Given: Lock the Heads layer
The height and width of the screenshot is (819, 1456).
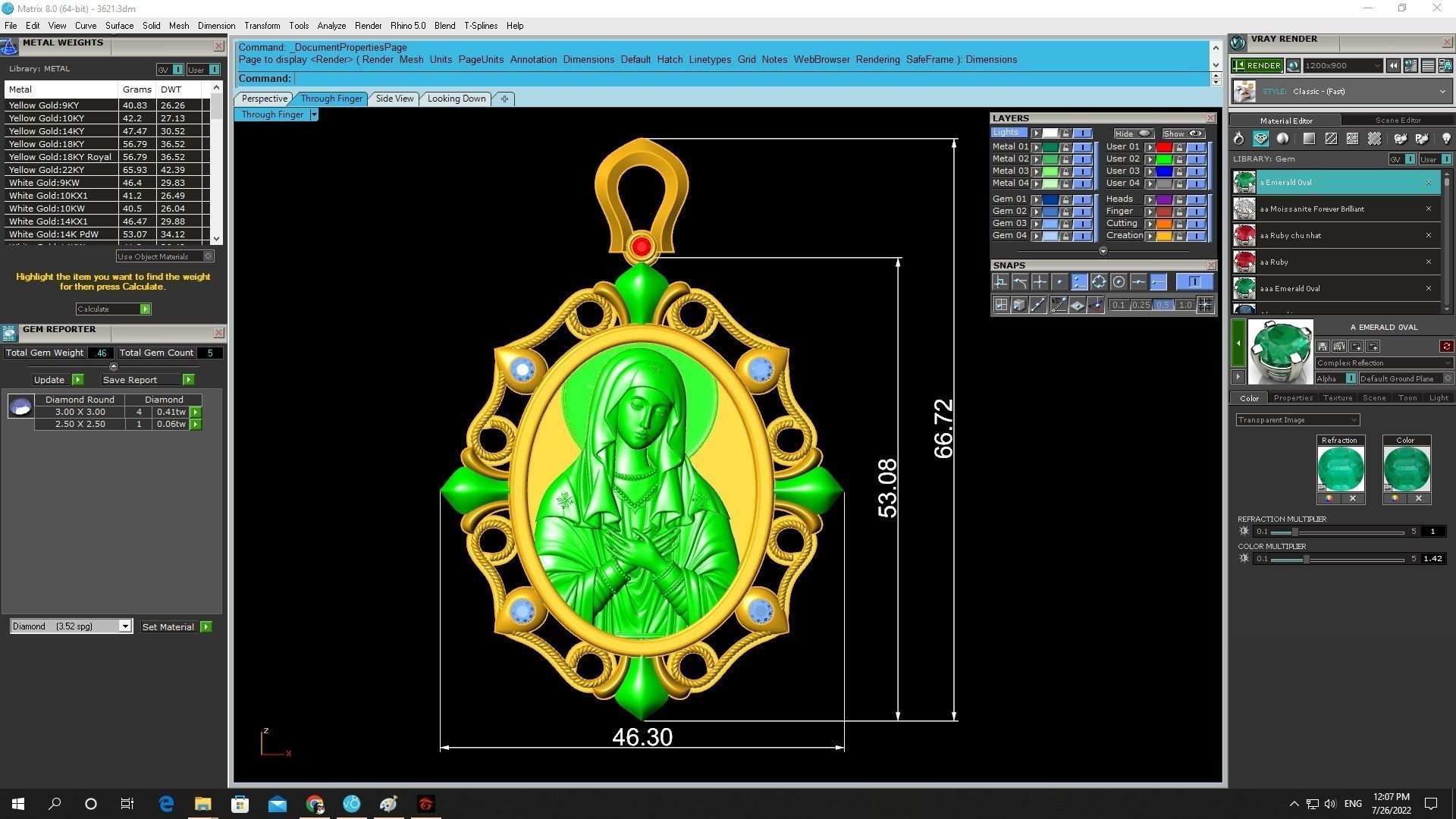Looking at the screenshot, I should coord(1179,199).
